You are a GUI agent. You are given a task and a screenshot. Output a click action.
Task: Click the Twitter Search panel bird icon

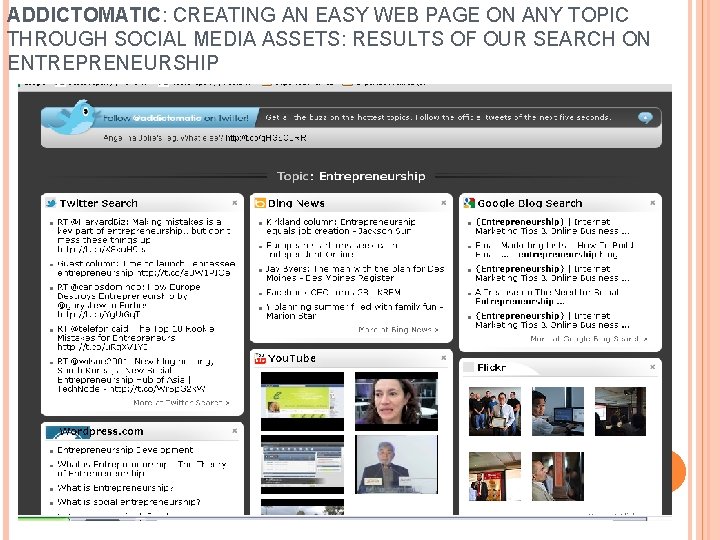click(x=51, y=203)
